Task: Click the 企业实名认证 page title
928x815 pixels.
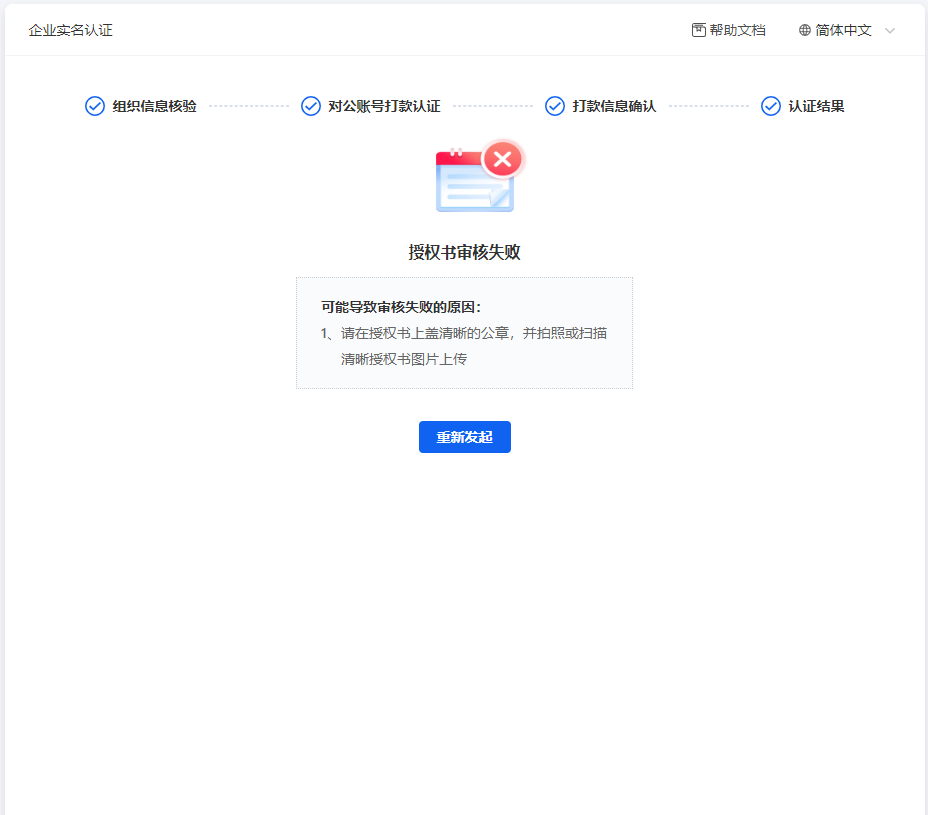Action: [70, 30]
